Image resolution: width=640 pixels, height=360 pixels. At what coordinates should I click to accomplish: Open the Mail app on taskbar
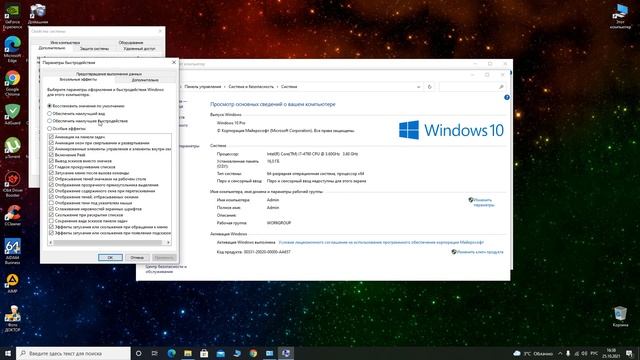tap(220, 353)
